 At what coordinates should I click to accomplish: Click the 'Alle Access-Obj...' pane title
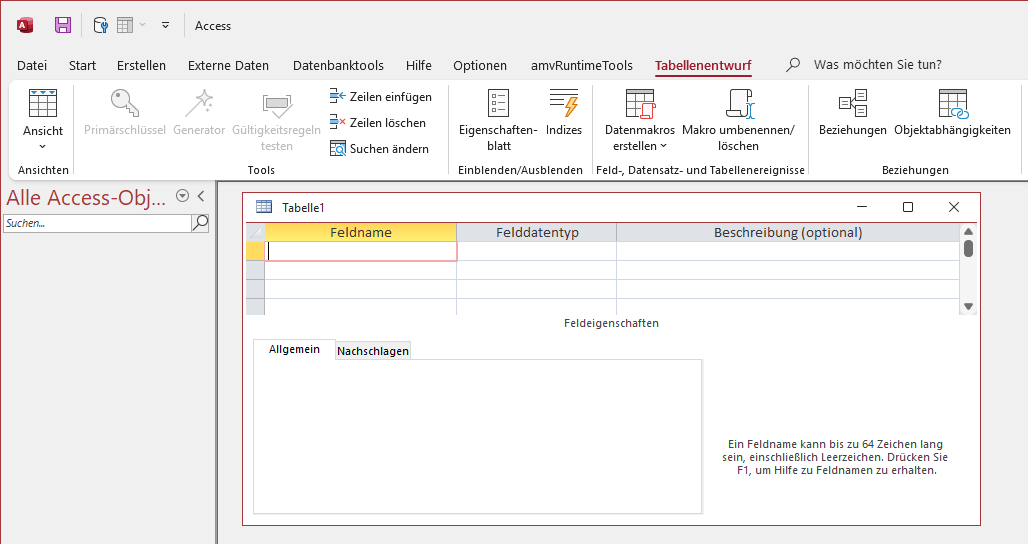click(x=86, y=197)
